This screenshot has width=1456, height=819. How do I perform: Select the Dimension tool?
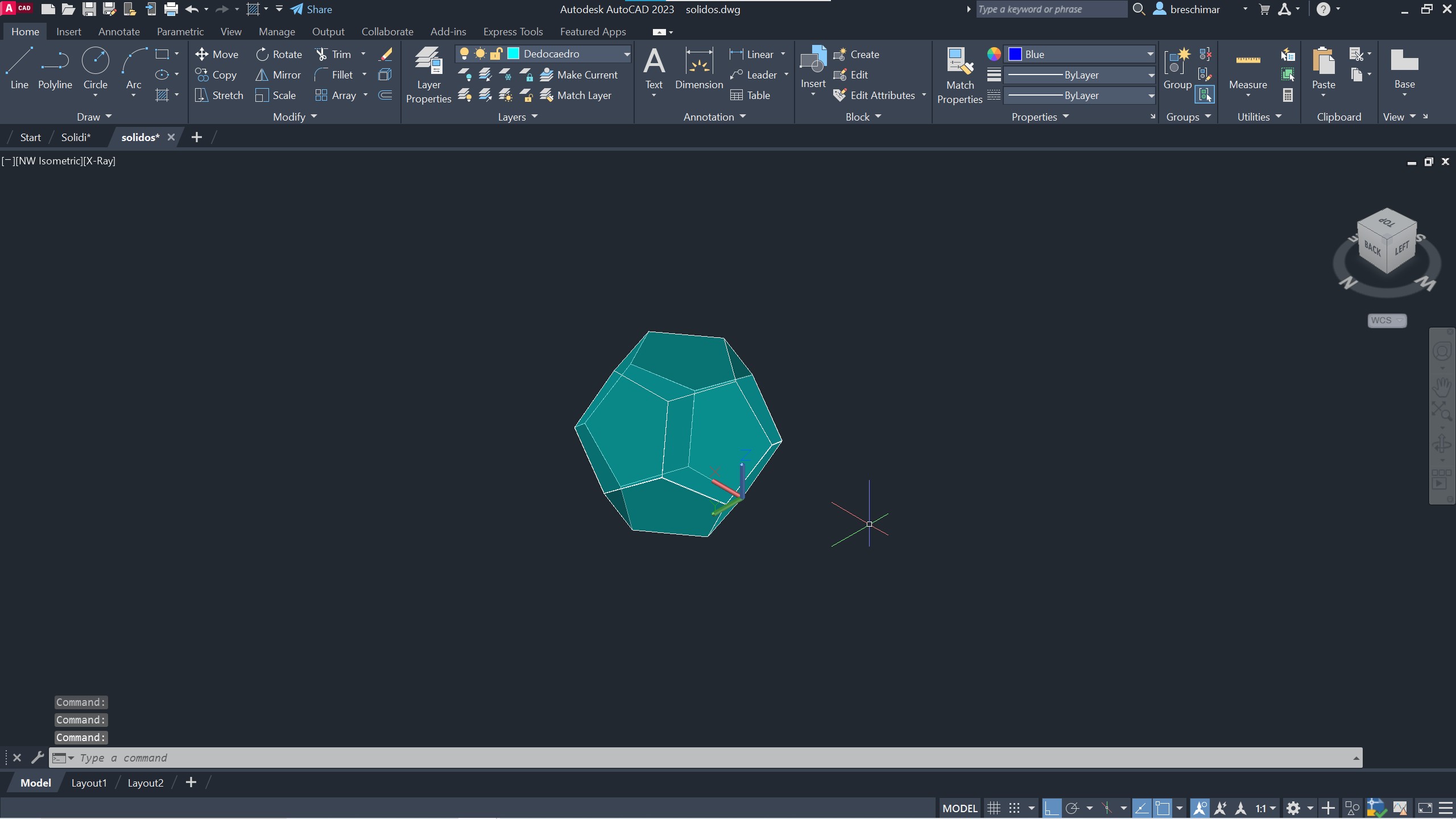pos(698,69)
